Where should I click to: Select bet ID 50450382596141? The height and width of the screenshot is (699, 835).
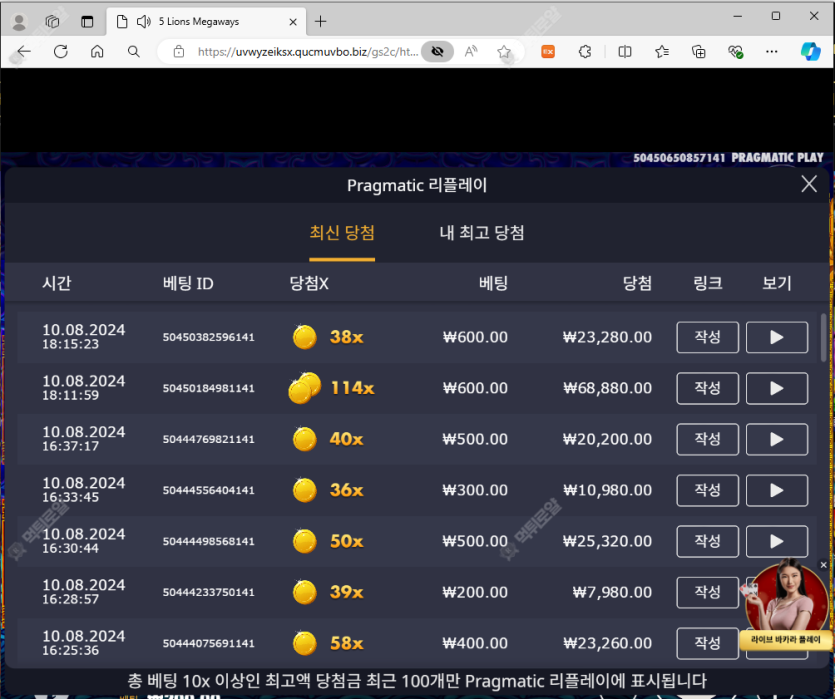click(209, 337)
